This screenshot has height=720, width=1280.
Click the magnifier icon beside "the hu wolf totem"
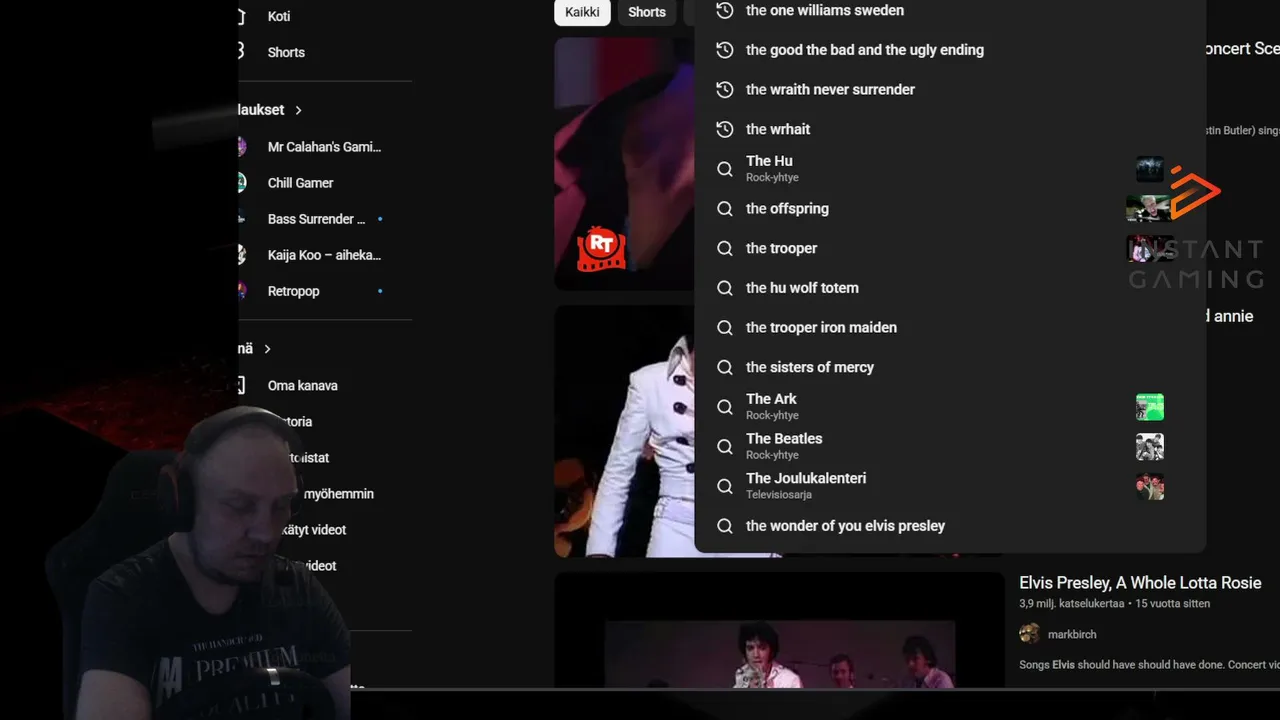[725, 288]
